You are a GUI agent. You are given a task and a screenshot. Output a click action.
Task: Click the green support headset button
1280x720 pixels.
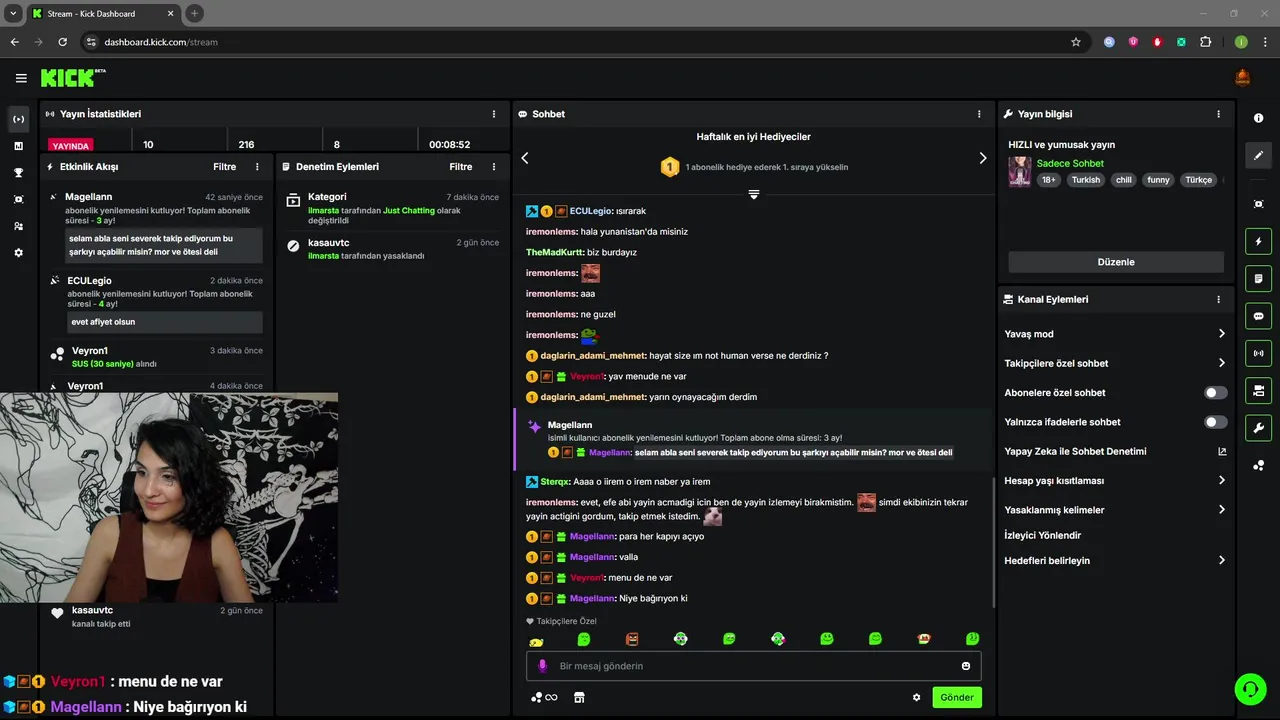[x=1250, y=689]
